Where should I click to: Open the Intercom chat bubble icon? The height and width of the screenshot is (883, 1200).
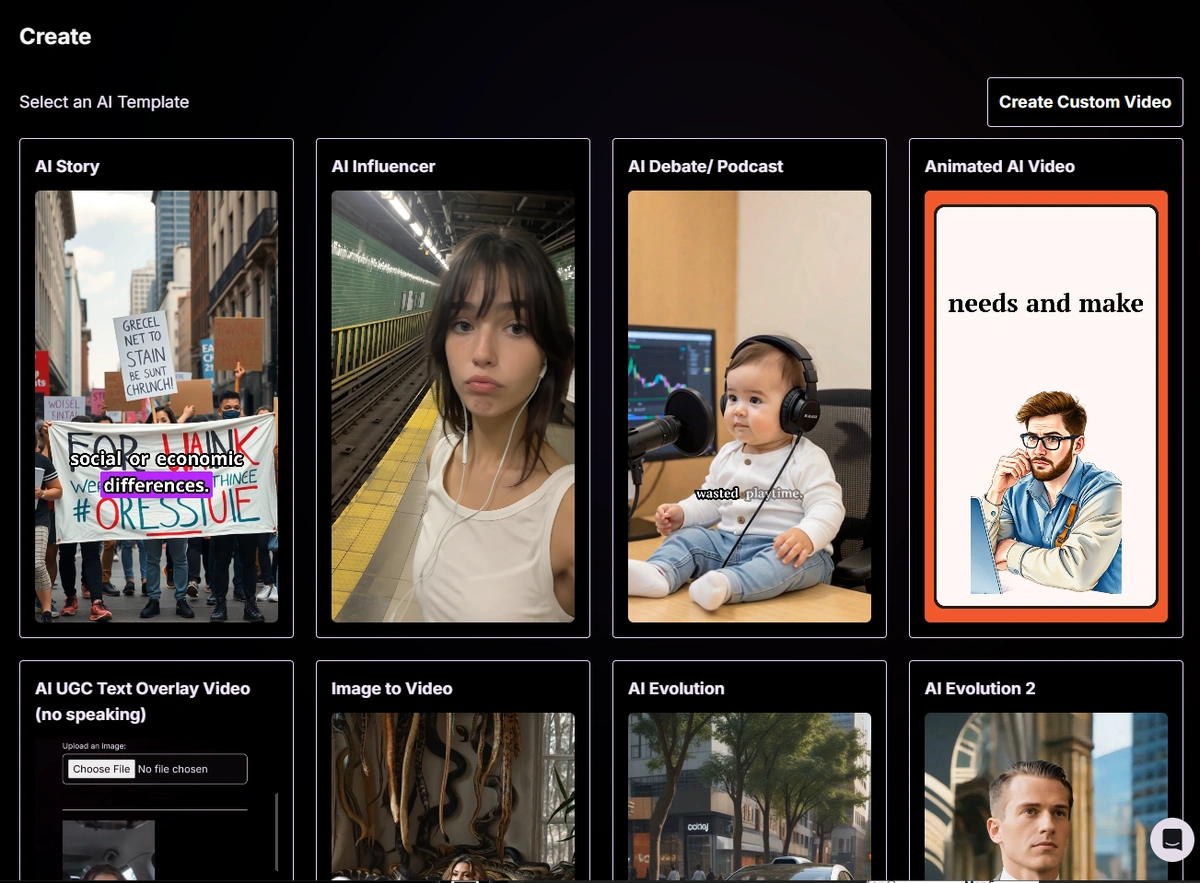tap(1170, 839)
